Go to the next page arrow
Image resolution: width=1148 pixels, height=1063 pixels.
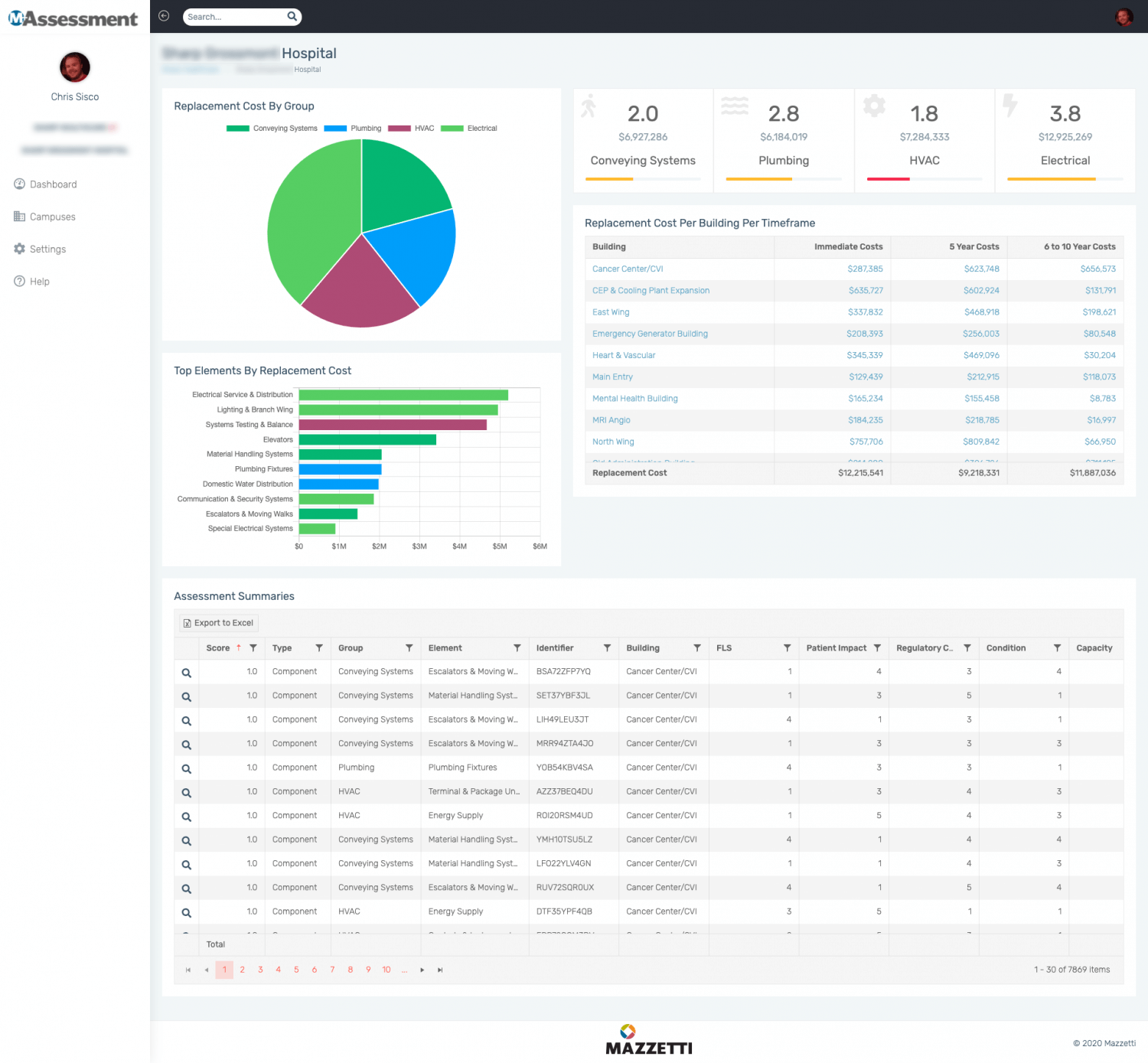[422, 970]
